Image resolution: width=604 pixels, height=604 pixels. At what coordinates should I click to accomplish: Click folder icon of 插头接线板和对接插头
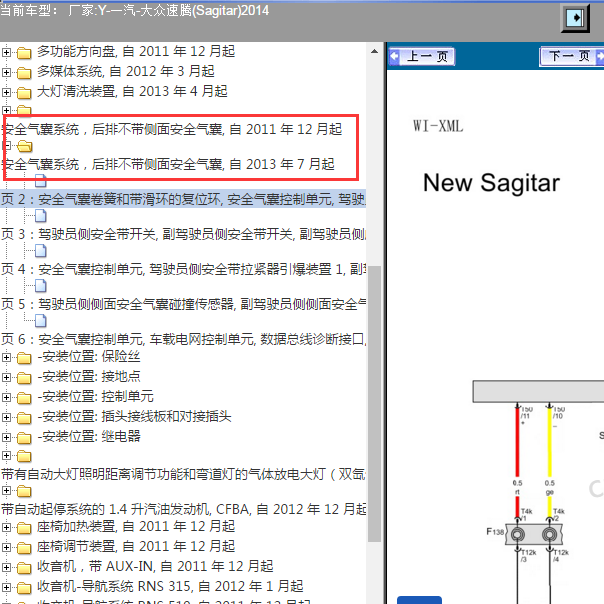(24, 418)
